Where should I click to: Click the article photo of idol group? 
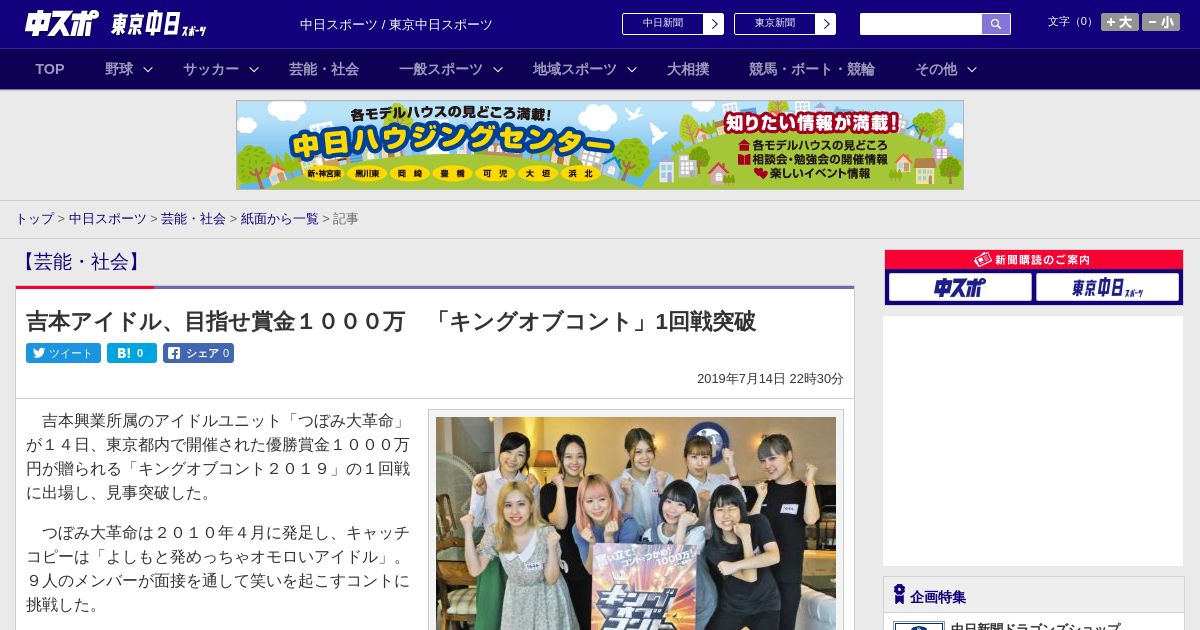(636, 523)
